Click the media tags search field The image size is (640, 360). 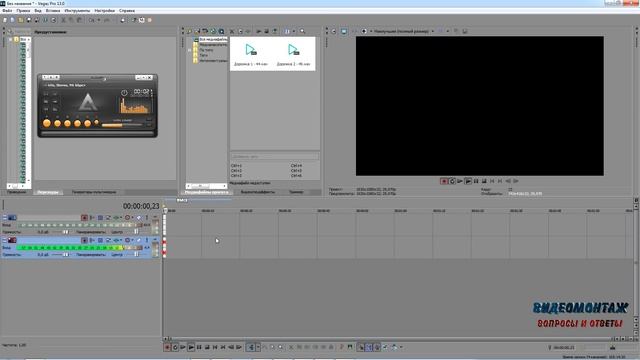[274, 156]
